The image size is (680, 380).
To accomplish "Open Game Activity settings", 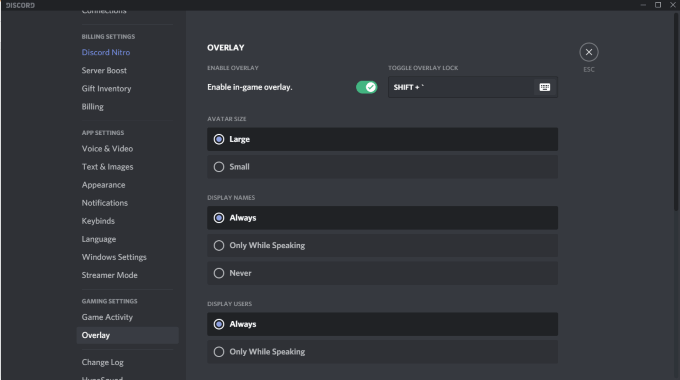I will [x=107, y=317].
